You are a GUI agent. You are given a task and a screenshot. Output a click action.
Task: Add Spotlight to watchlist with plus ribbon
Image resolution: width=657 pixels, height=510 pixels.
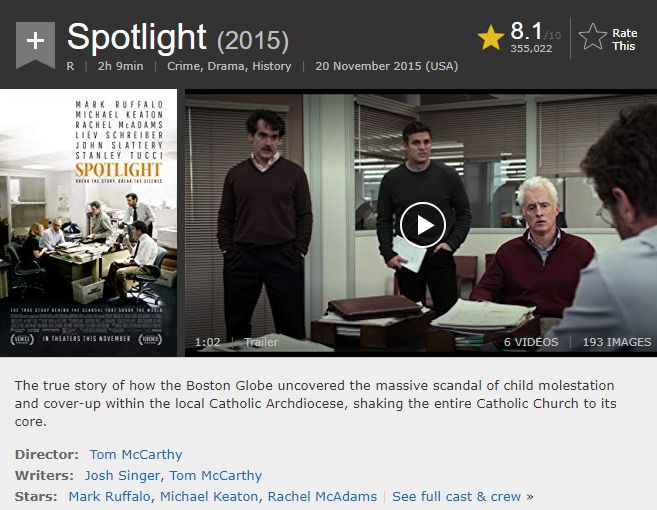click(35, 43)
